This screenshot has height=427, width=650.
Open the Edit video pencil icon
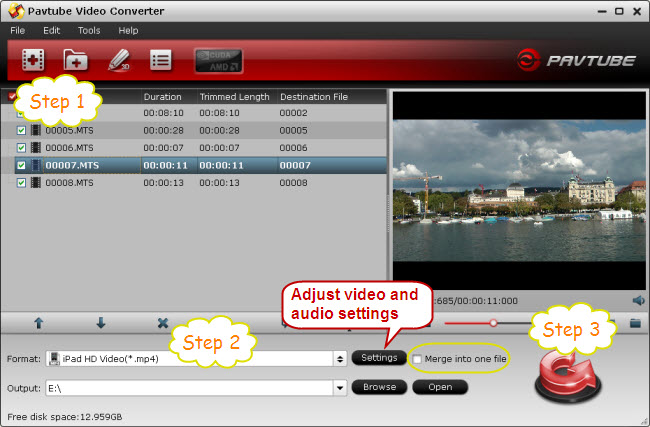[119, 61]
